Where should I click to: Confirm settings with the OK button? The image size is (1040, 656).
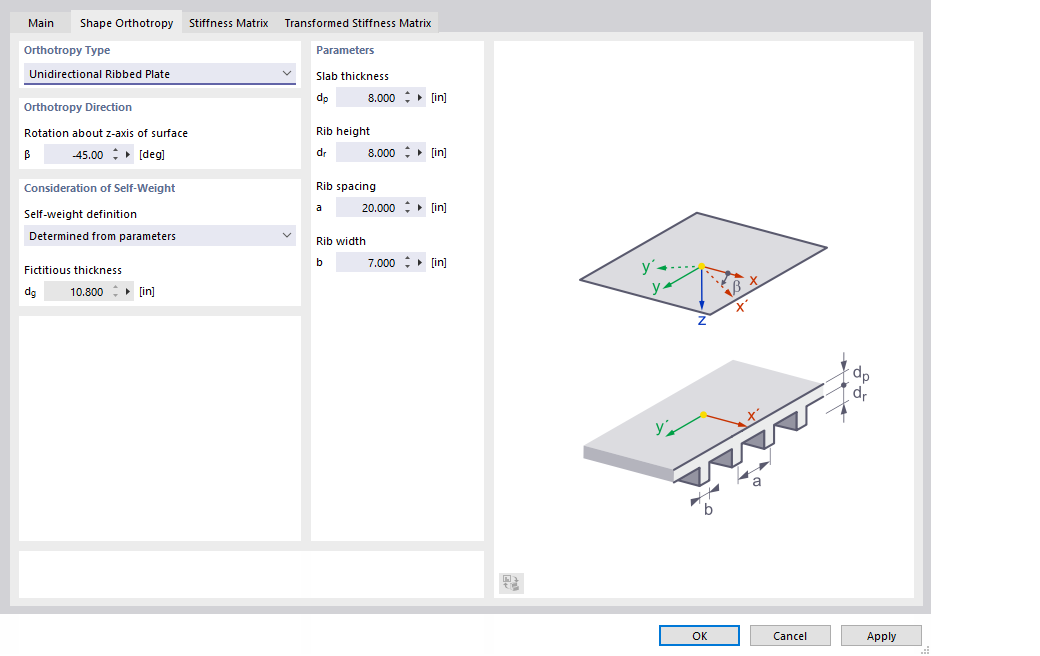pos(699,635)
